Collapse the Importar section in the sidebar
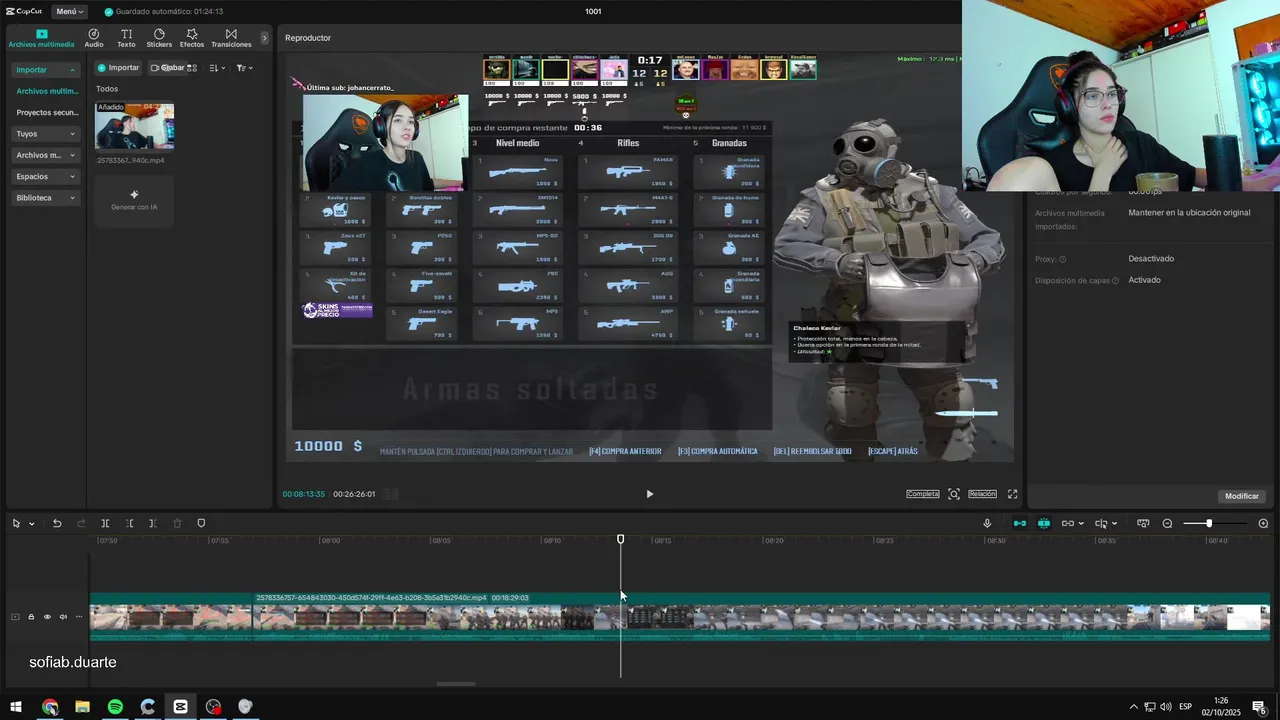 click(x=45, y=70)
